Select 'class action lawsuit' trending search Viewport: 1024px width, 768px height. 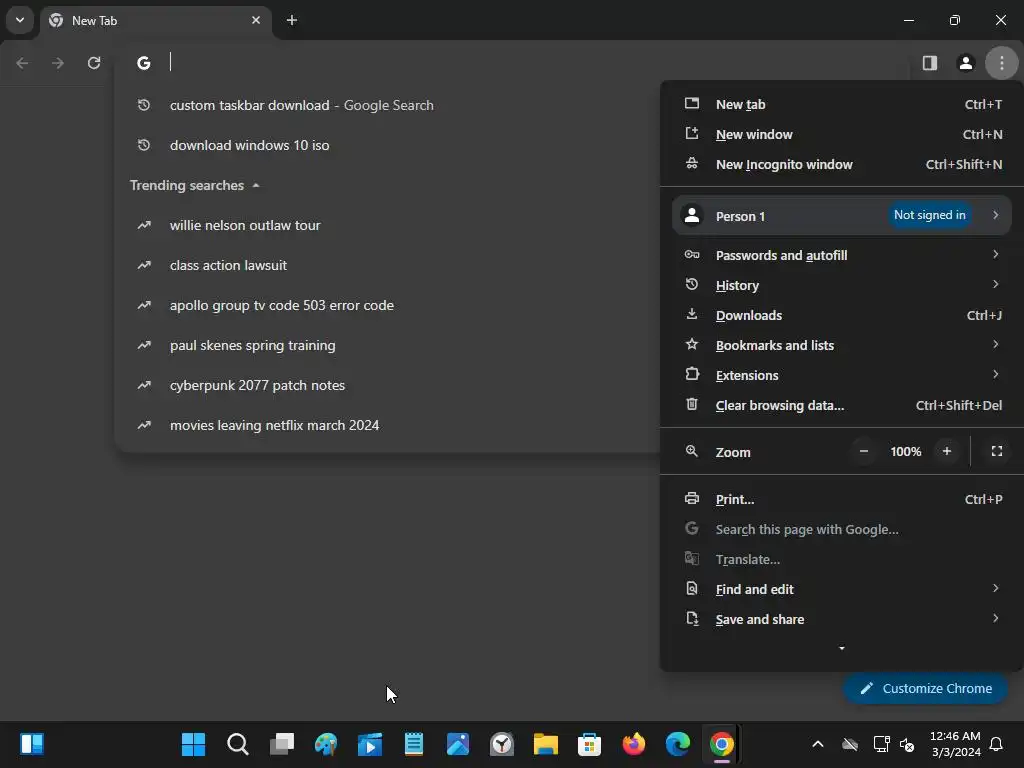pyautogui.click(x=387, y=265)
